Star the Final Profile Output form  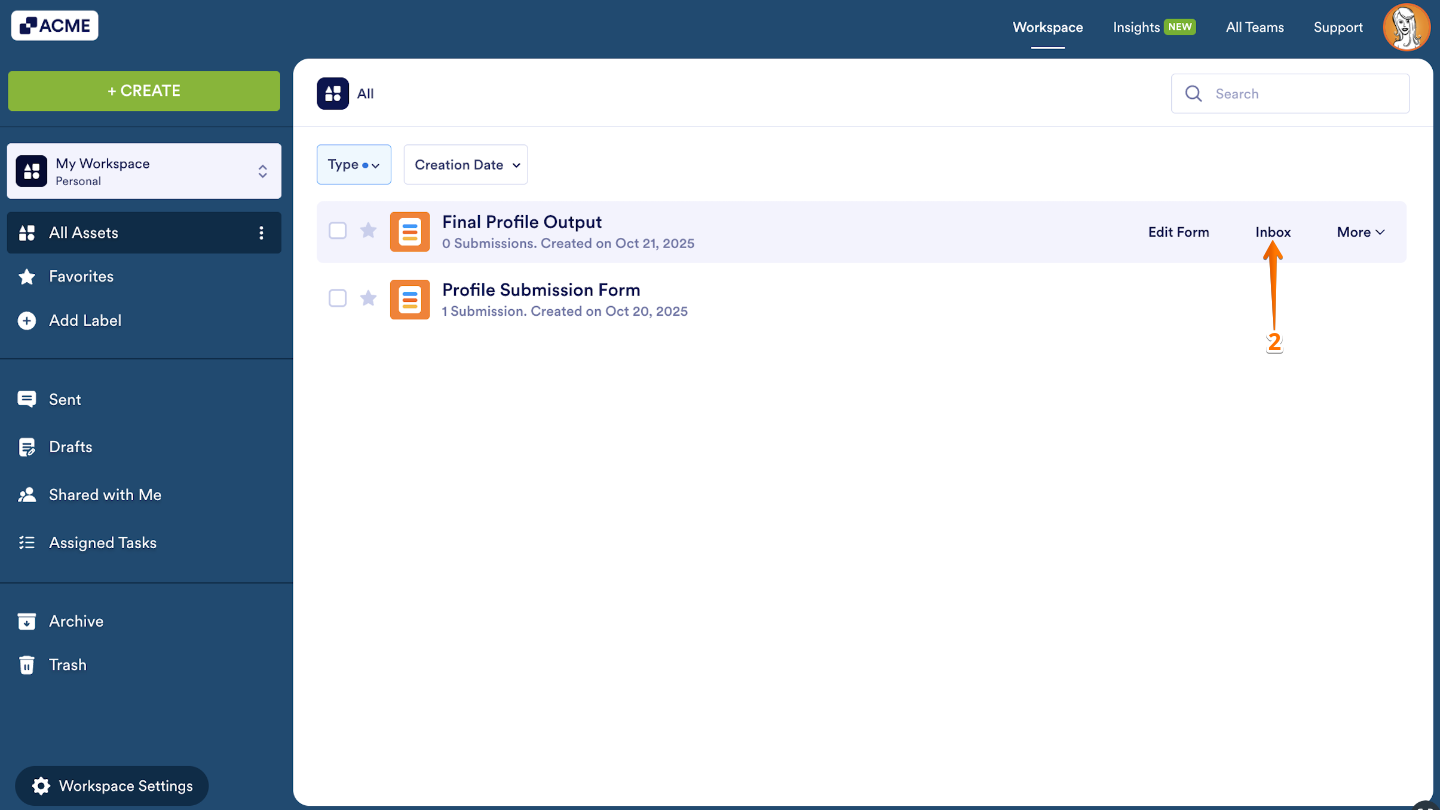point(369,230)
